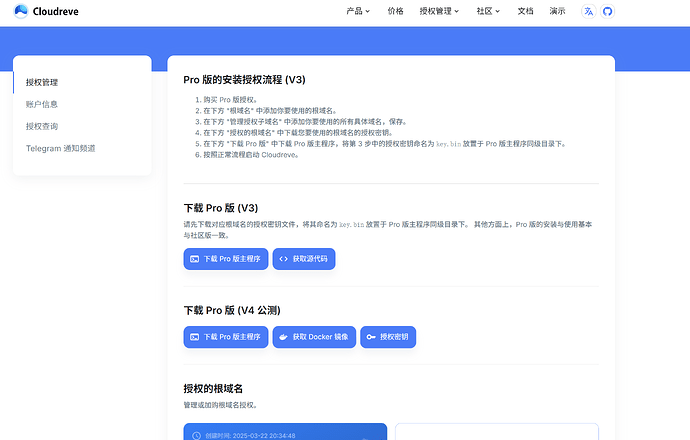Viewport: 690px width, 440px height.
Task: Click the heading Pro 版的安装授权流程 (V3)
Action: [244, 80]
